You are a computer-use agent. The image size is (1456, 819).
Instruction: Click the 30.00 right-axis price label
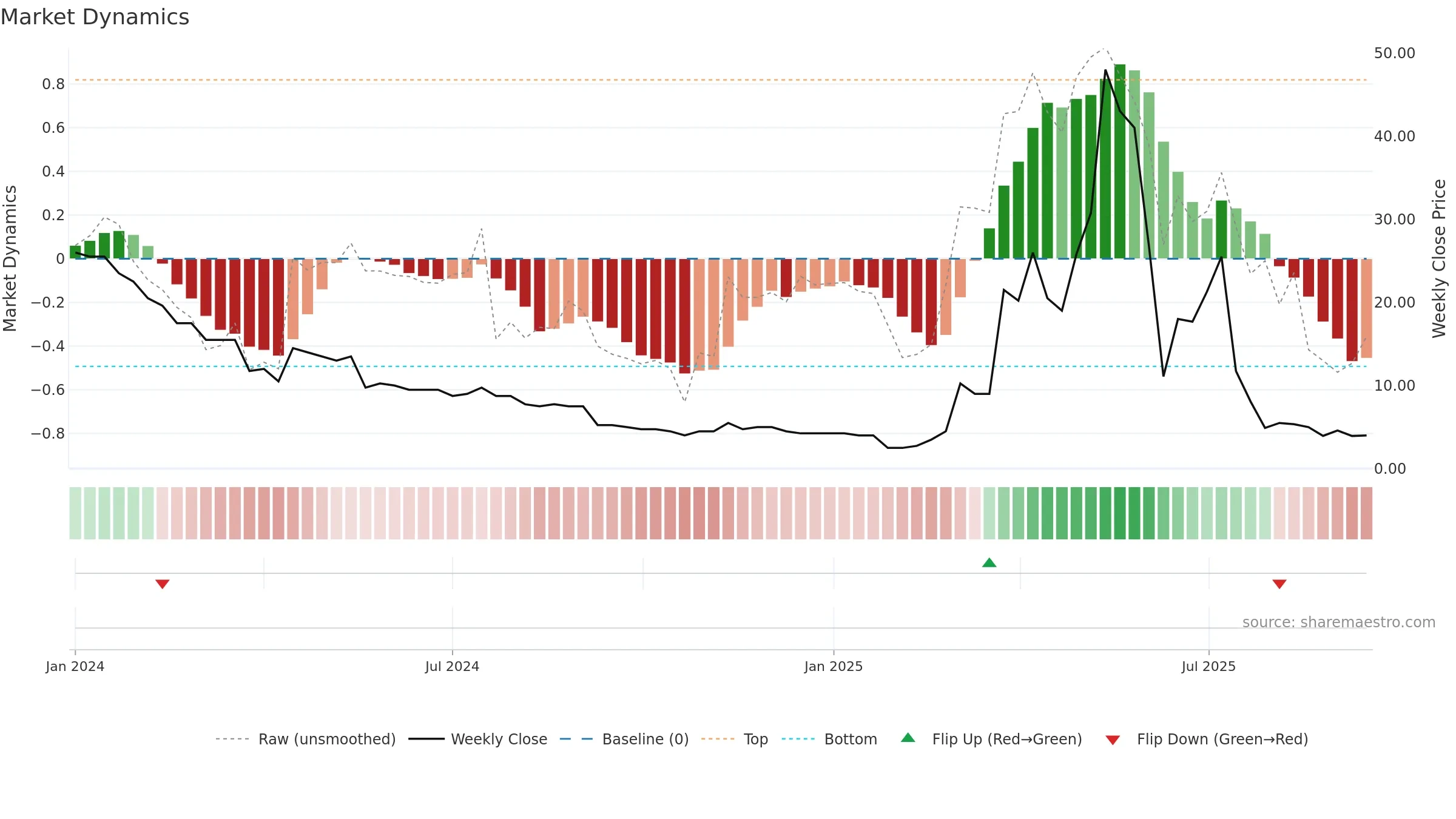(x=1395, y=220)
